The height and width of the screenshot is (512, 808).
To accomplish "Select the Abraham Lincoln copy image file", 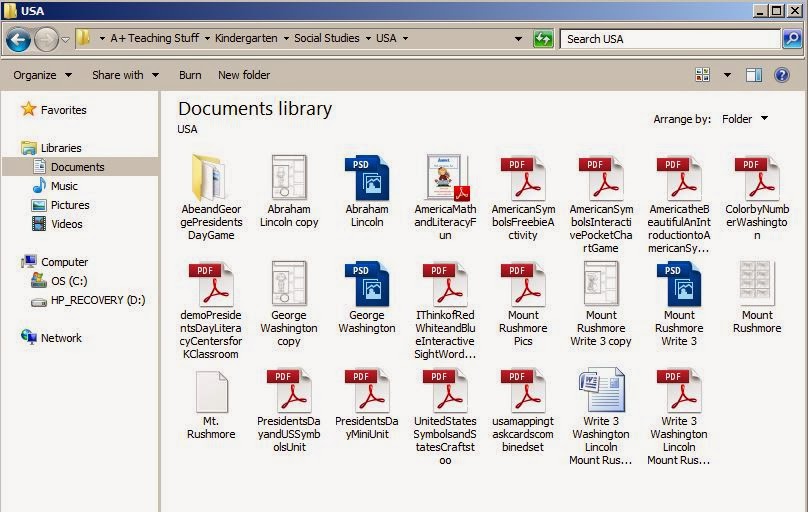I will tap(289, 191).
